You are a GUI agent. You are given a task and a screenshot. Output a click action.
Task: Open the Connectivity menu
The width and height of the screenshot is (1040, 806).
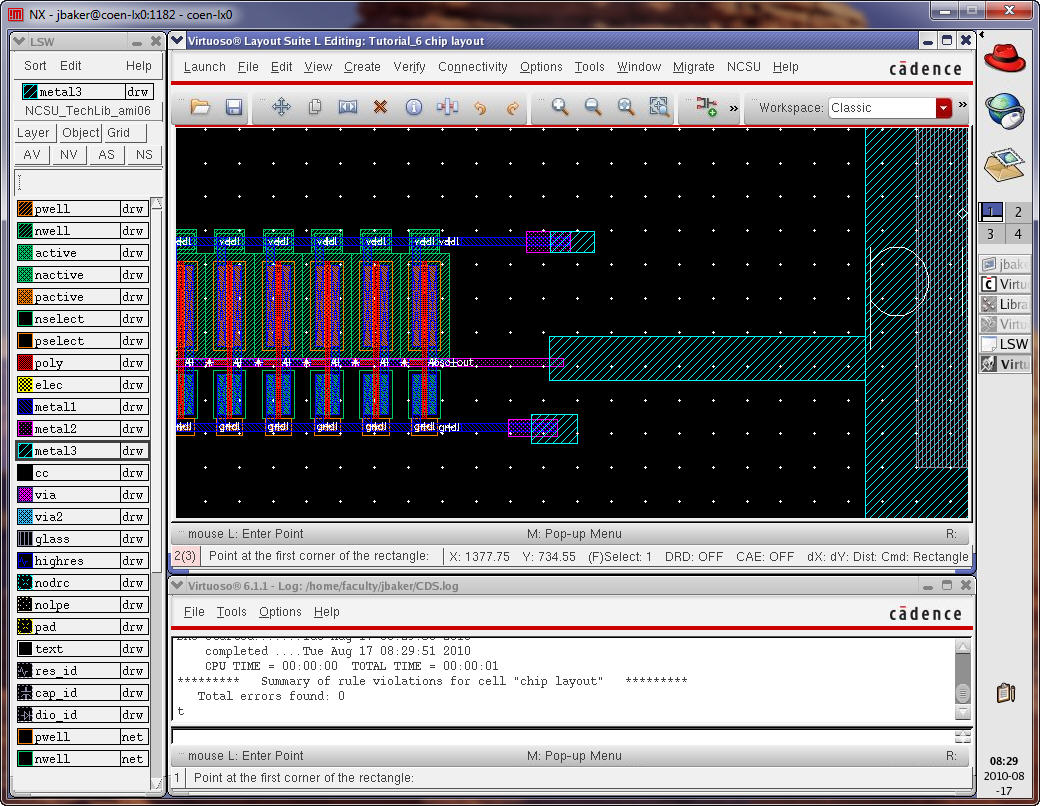(x=472, y=67)
